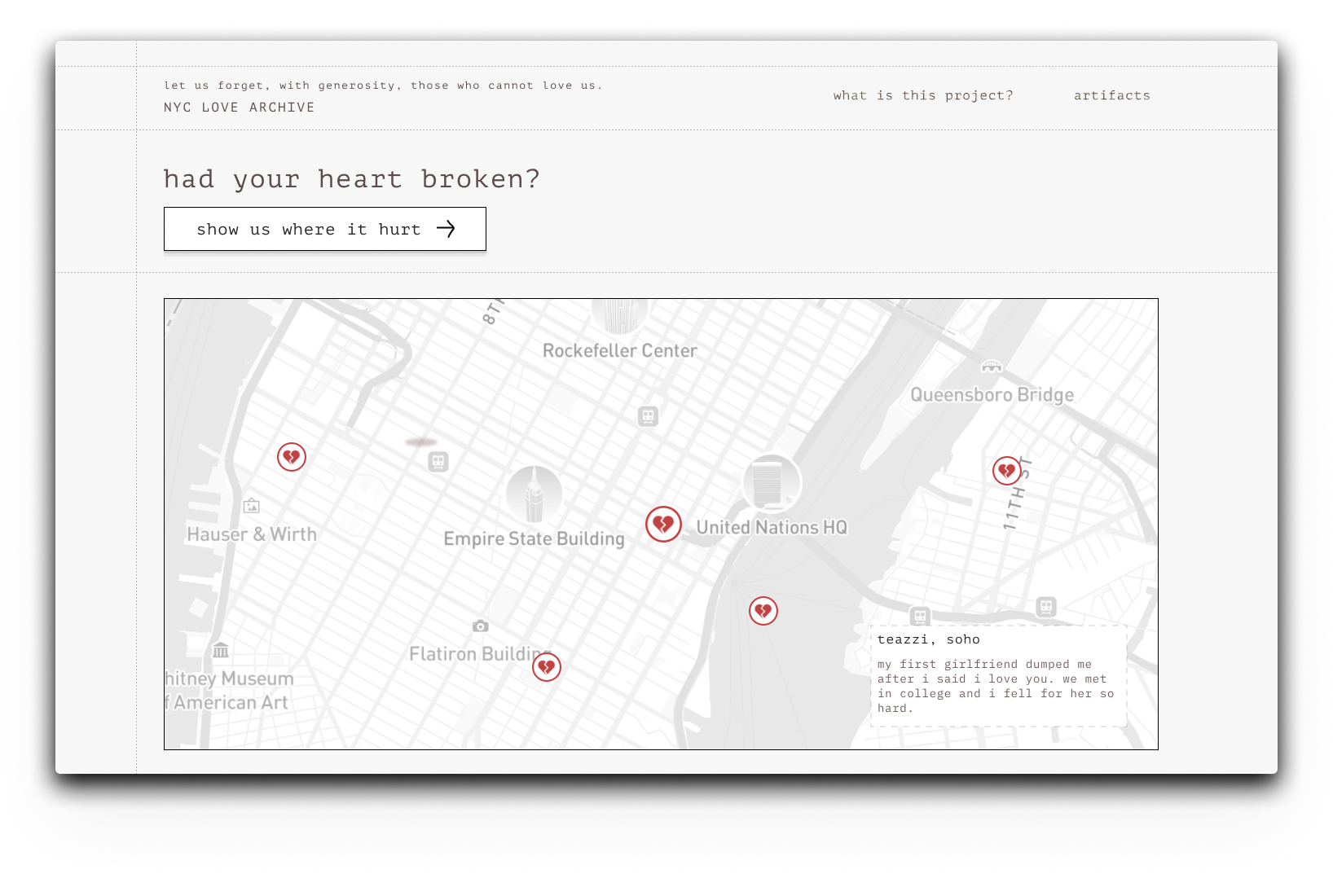The image size is (1333, 896).
Task: Click the museum icon near Whitney Museum
Action: tap(221, 650)
